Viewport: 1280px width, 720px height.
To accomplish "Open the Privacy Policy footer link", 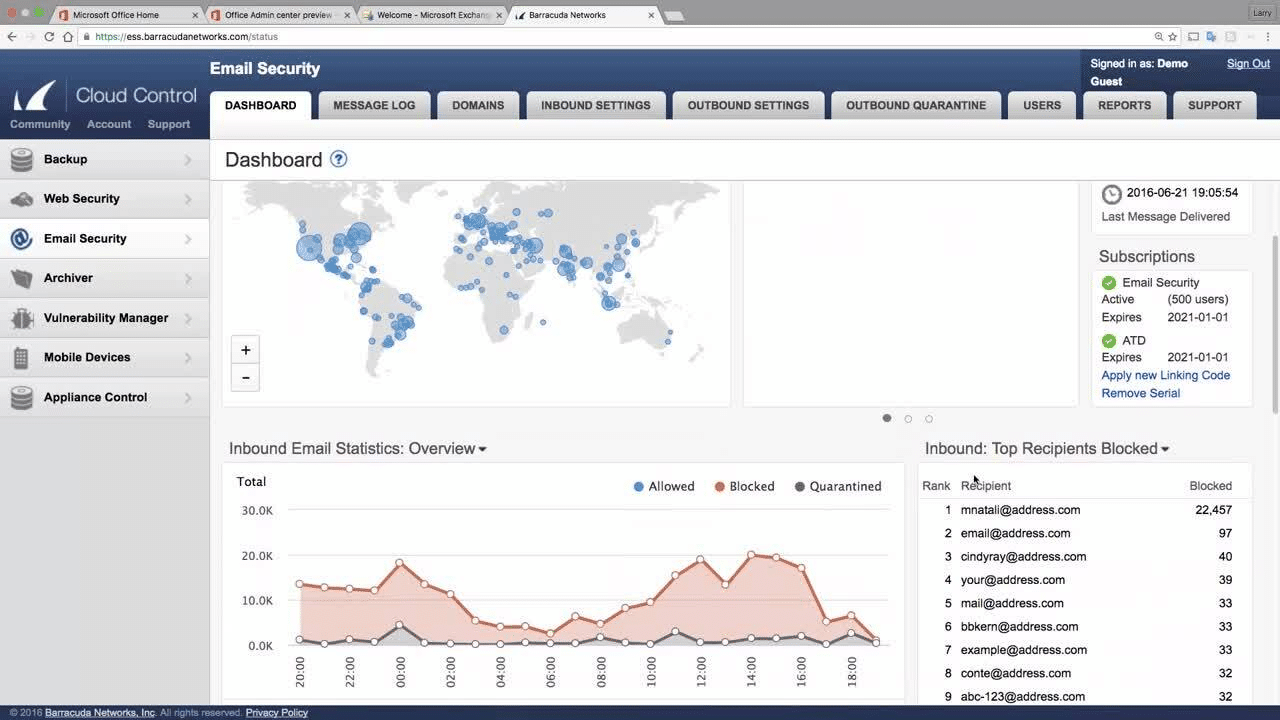I will (x=277, y=713).
